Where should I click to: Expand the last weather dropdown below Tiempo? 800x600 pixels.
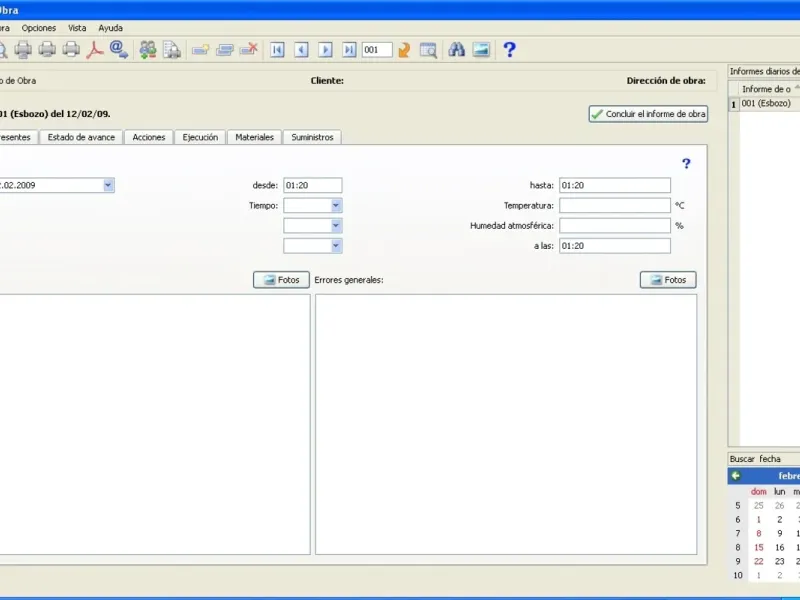[336, 246]
